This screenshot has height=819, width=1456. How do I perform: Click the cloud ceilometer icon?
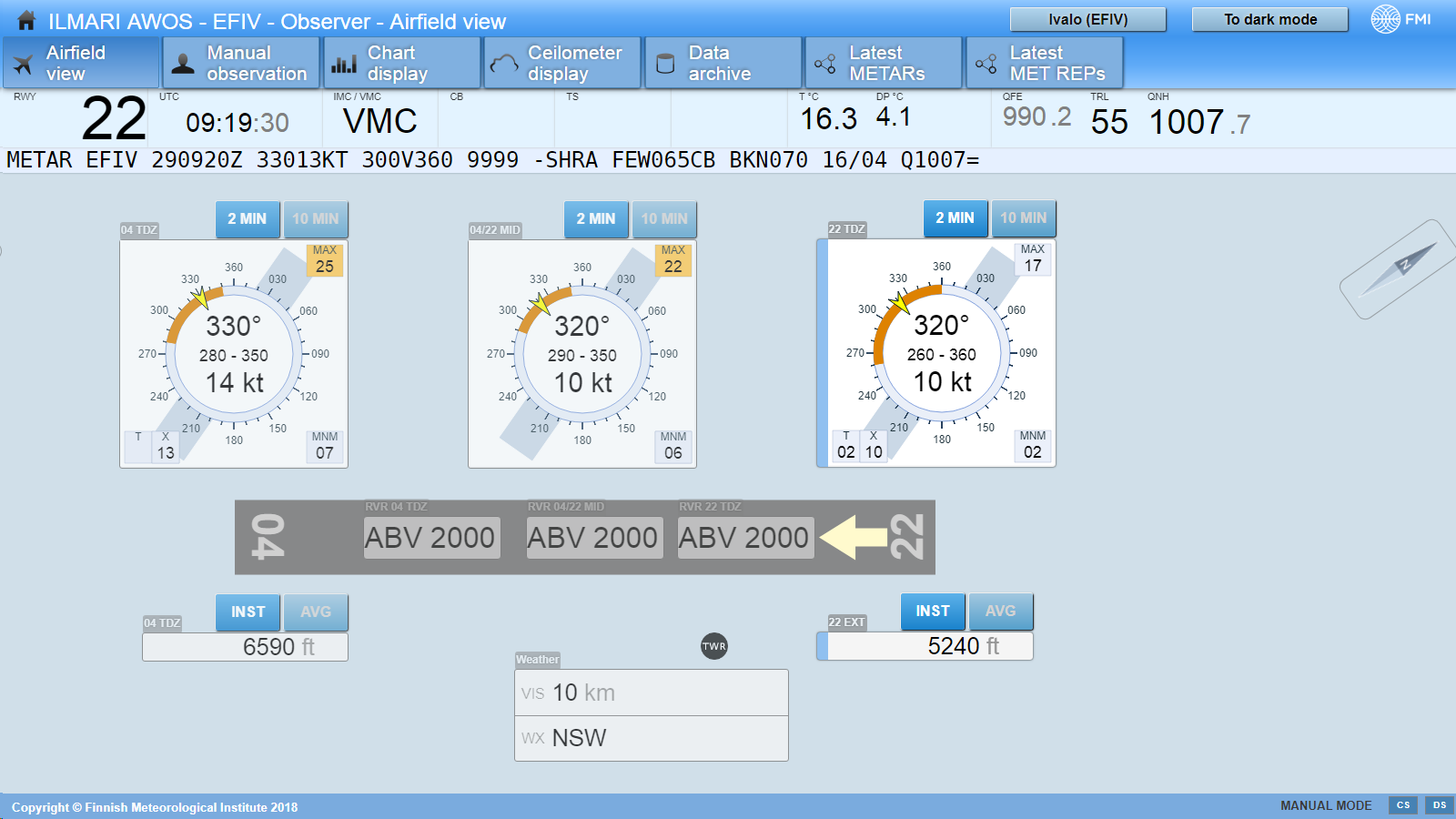point(504,64)
